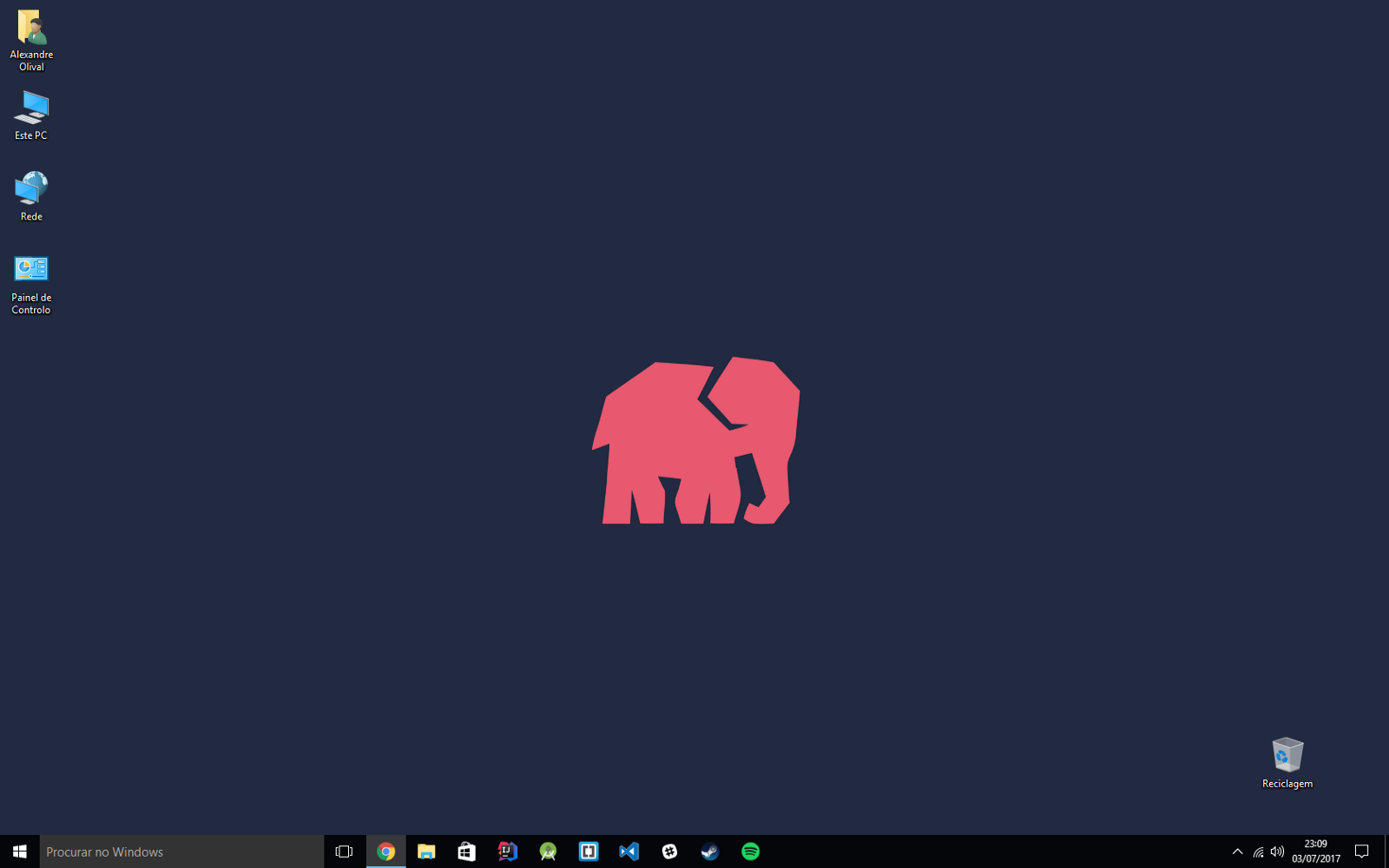Select the Reciclagem recycle bin icon

coord(1287,763)
